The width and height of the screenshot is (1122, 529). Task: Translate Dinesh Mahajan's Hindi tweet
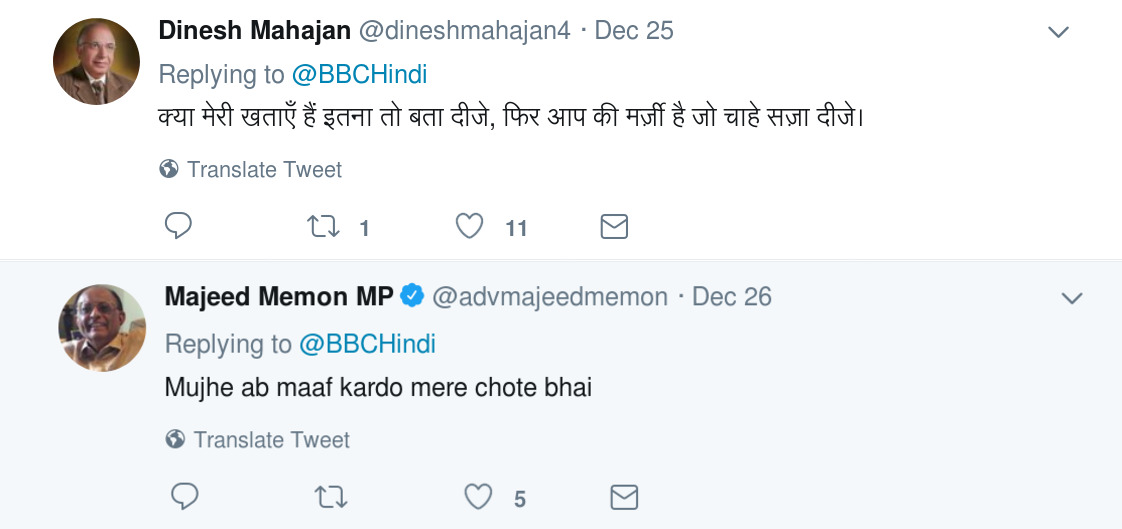(x=263, y=170)
